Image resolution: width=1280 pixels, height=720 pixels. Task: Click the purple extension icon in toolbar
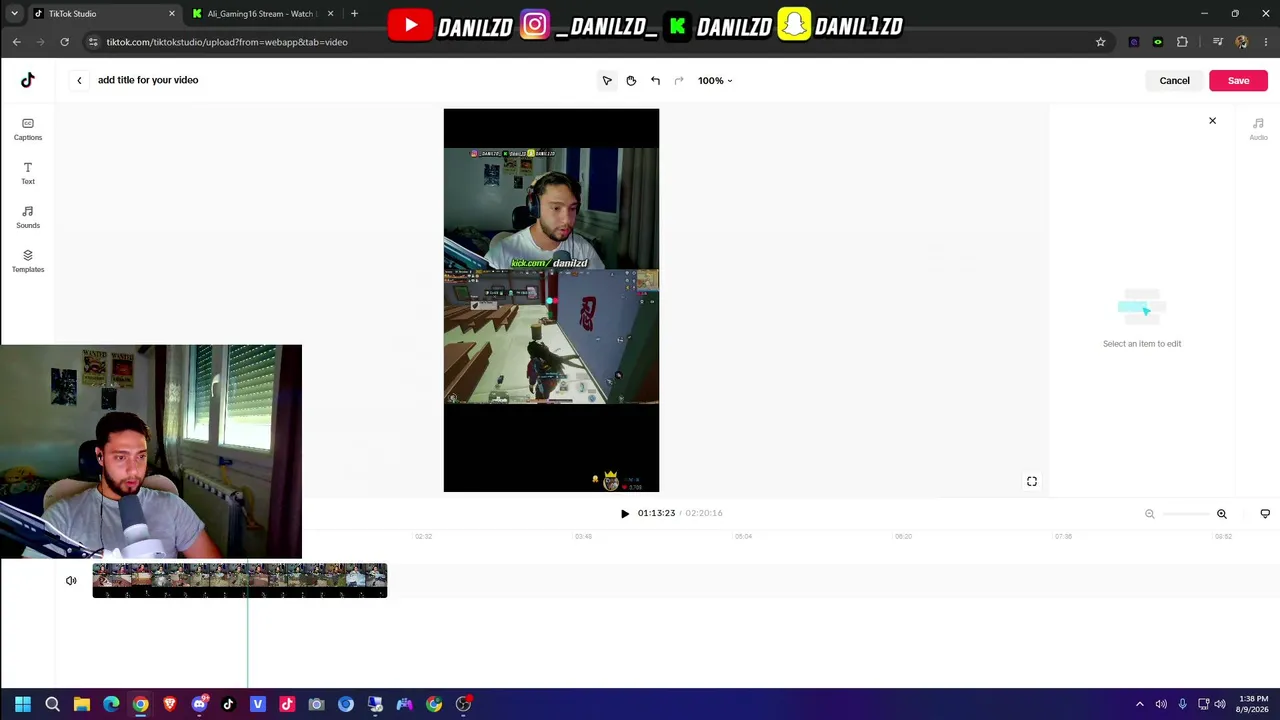(x=1133, y=42)
